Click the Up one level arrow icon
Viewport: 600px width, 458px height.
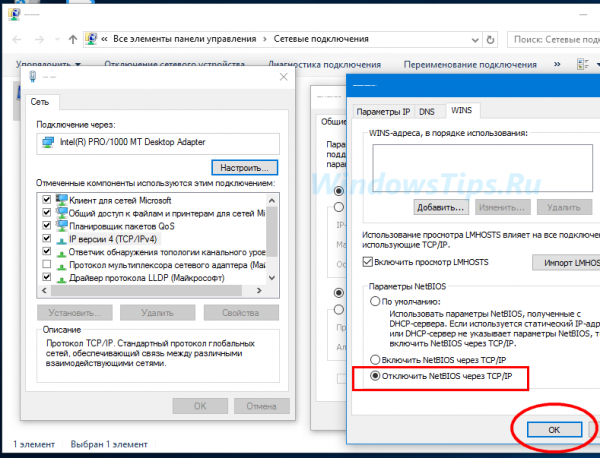tap(73, 39)
